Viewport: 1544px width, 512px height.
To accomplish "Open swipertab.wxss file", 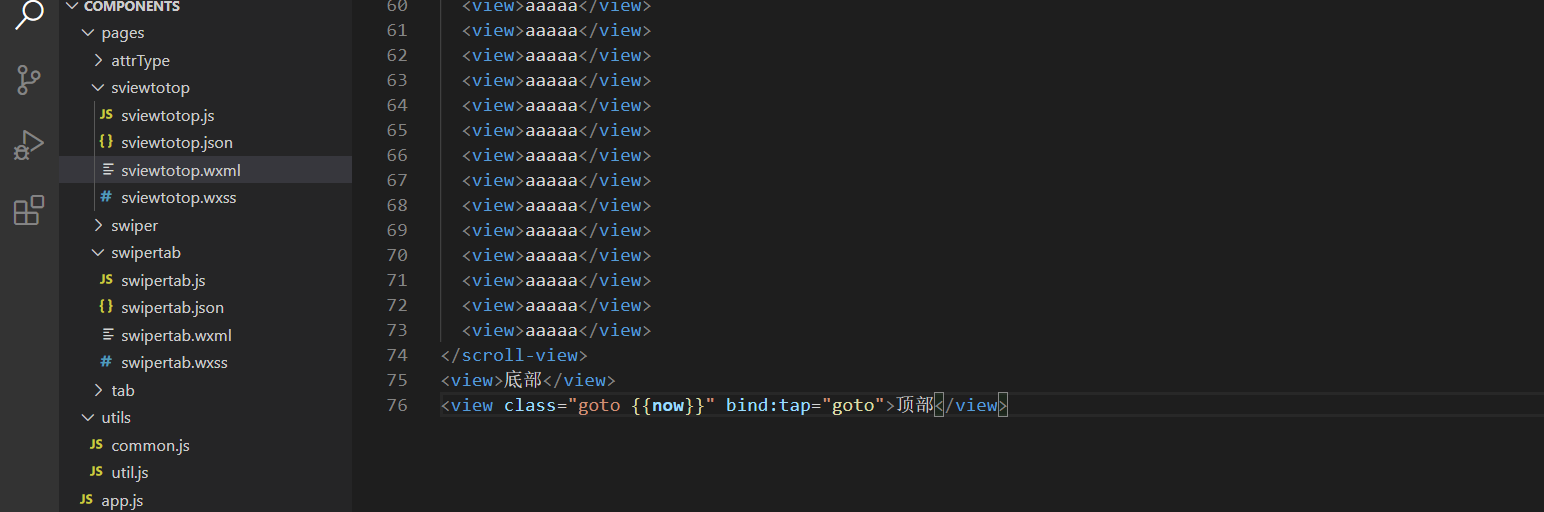I will click(x=174, y=363).
